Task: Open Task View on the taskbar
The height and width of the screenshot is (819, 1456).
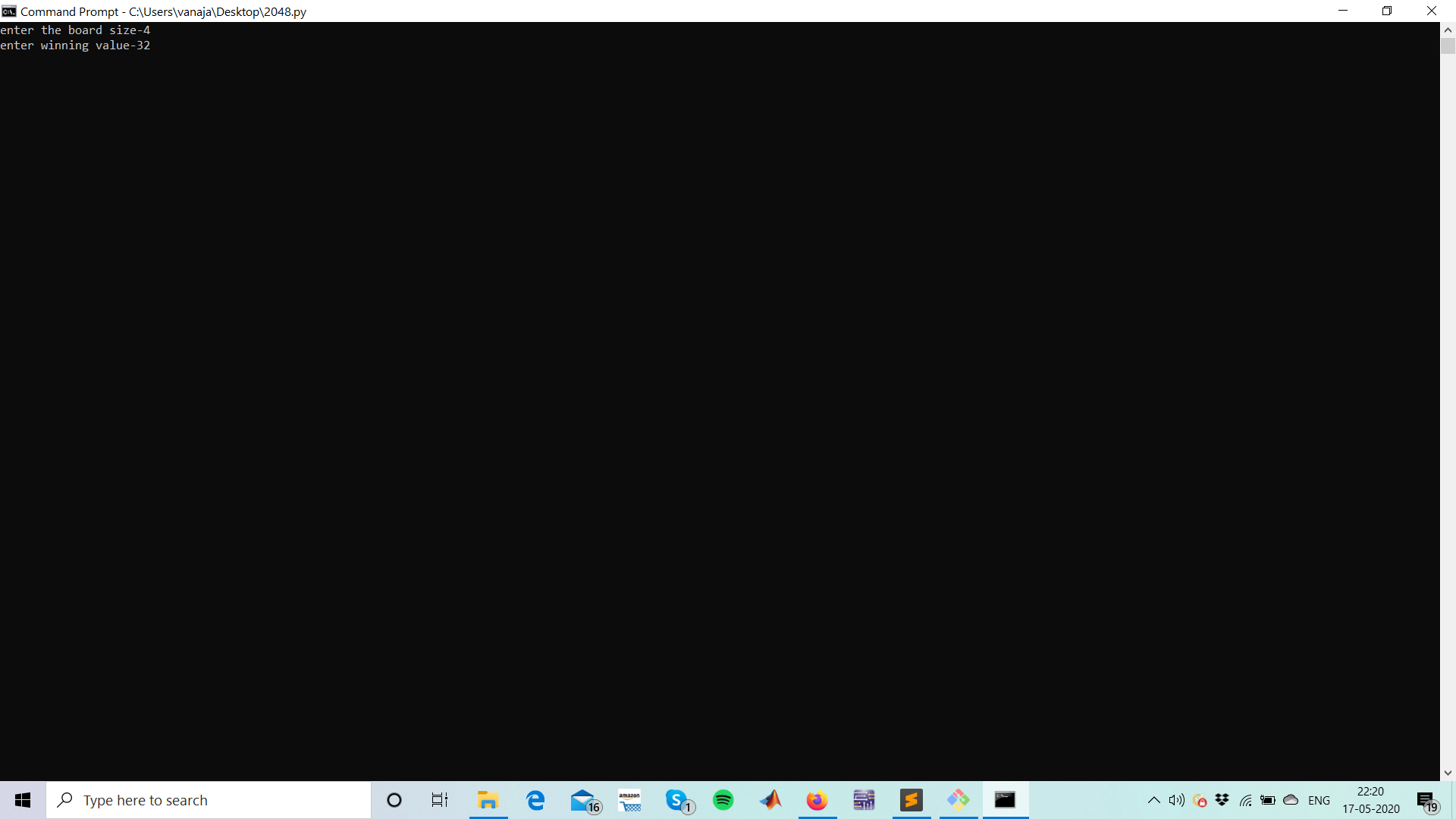Action: (440, 800)
